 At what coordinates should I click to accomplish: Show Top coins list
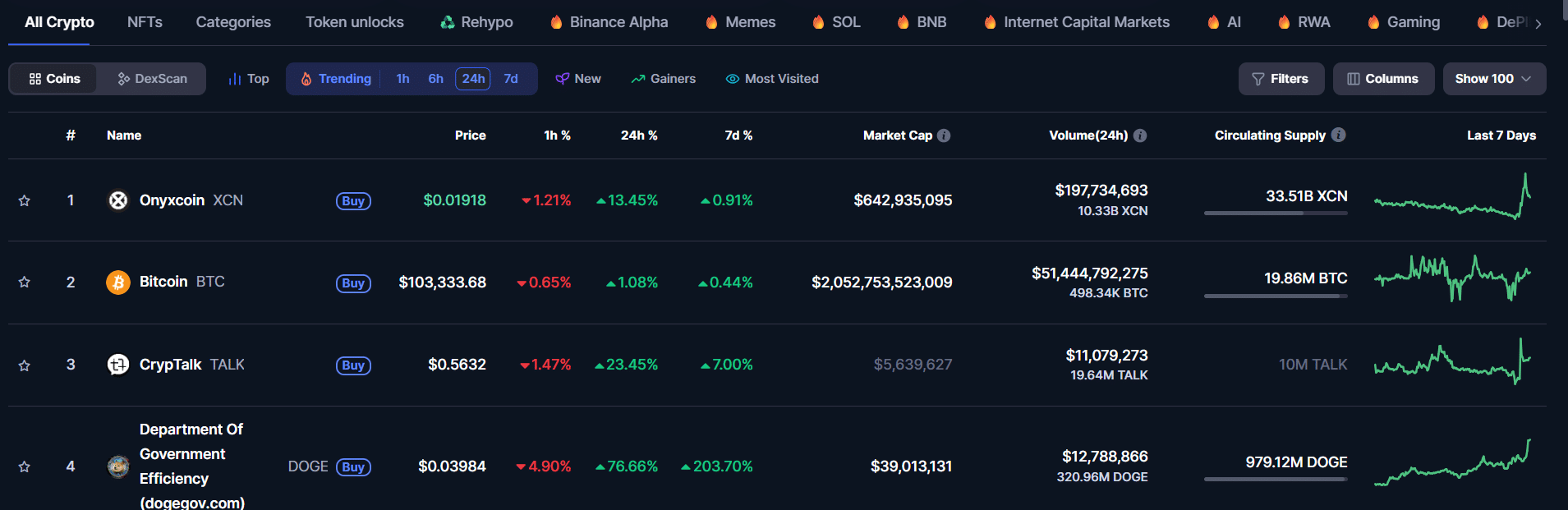click(x=248, y=79)
